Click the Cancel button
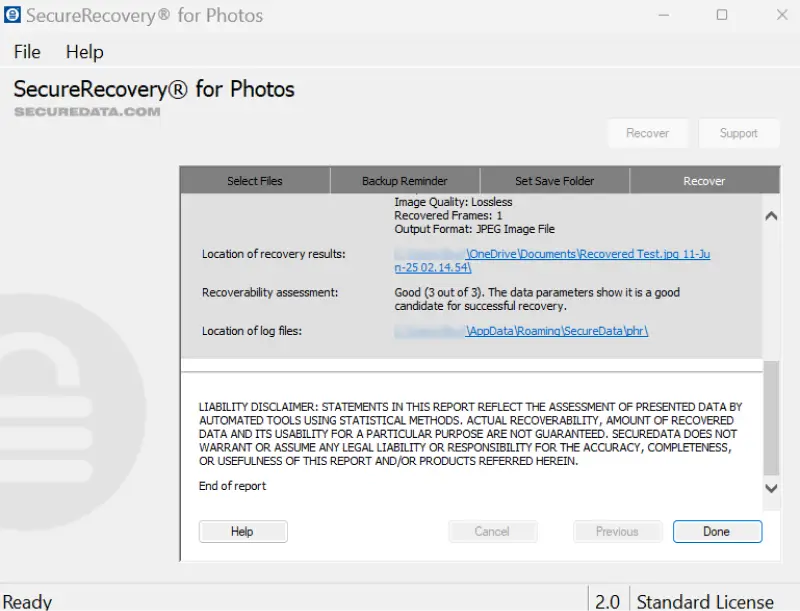The height and width of the screenshot is (611, 800). click(492, 531)
